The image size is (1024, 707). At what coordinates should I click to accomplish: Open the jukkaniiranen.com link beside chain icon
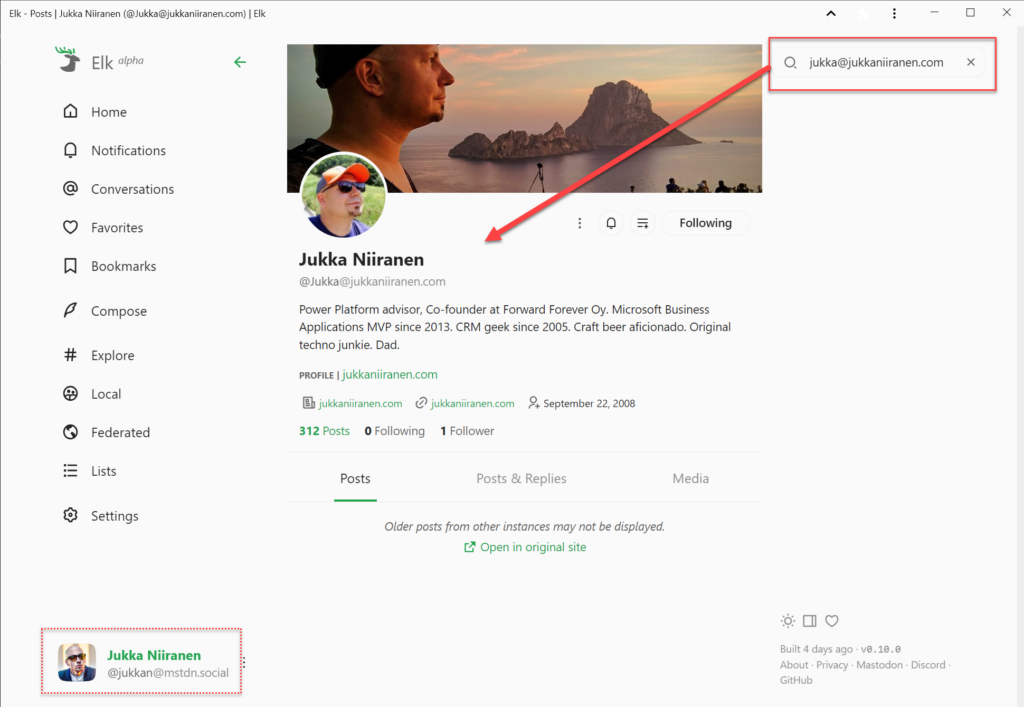click(473, 403)
